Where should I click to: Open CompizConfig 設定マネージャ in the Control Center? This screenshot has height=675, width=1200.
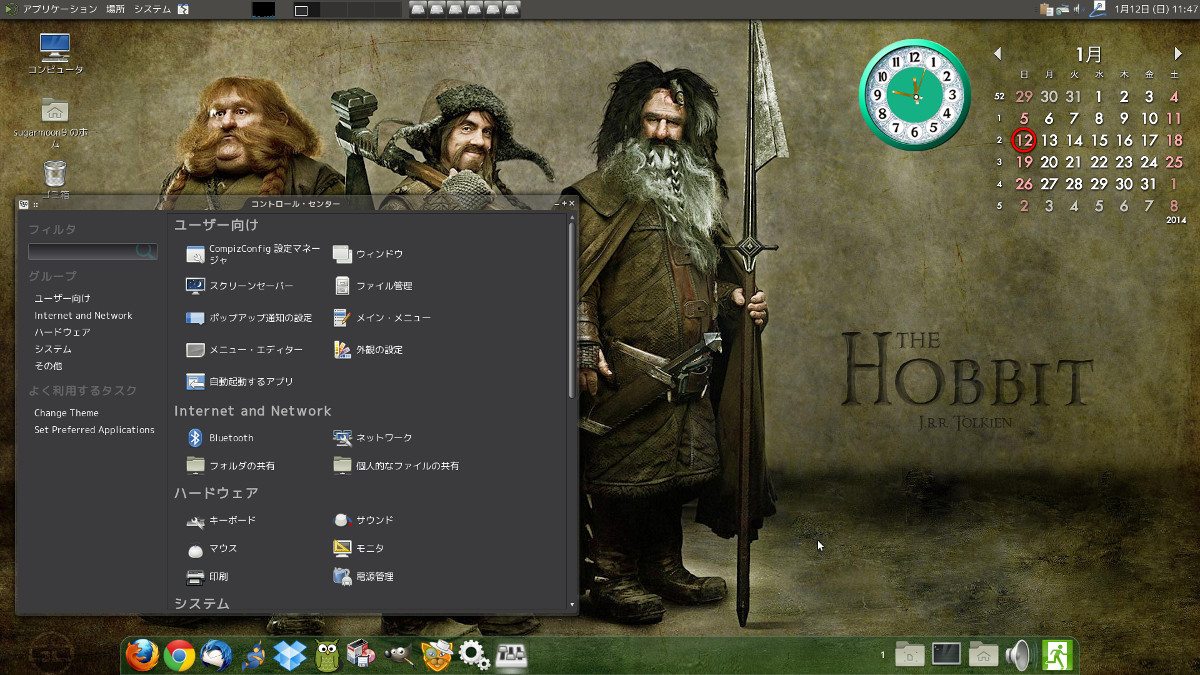(254, 254)
